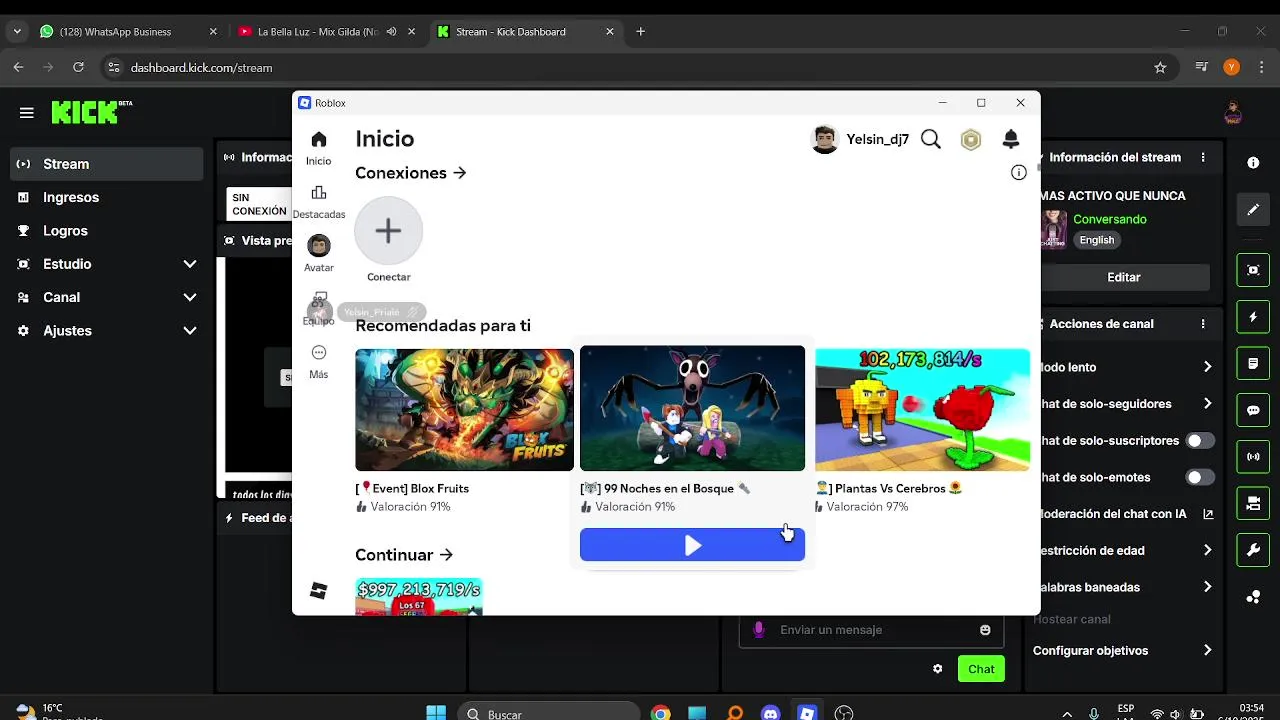Toggle Chat de solo-suscriptores switch
The image size is (1280, 720).
[x=1200, y=441]
